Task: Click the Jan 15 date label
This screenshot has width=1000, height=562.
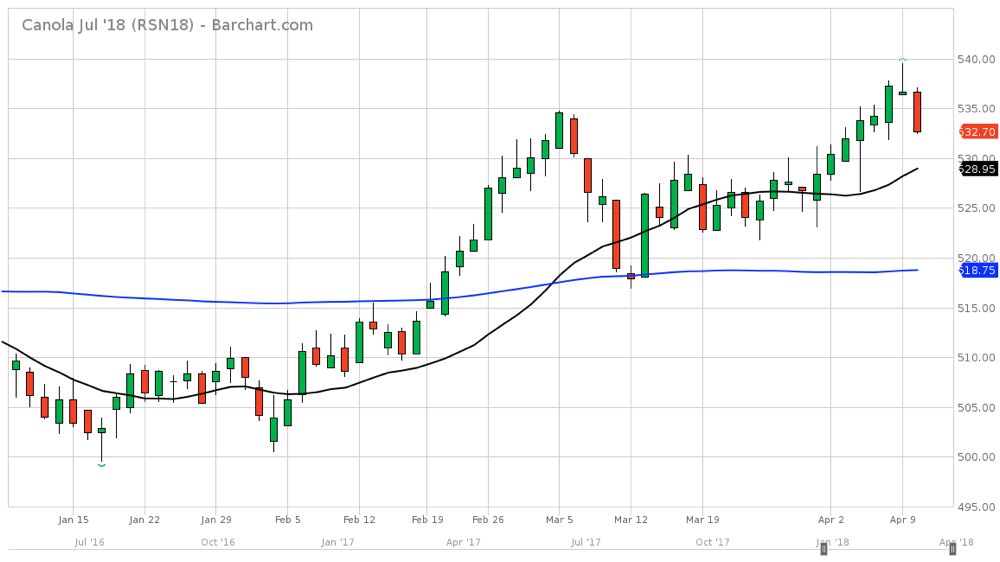Action: (x=73, y=519)
